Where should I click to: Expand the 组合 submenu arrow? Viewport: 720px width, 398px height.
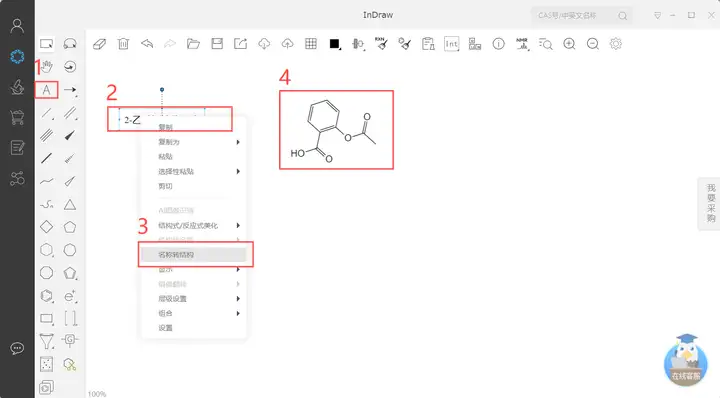238,313
